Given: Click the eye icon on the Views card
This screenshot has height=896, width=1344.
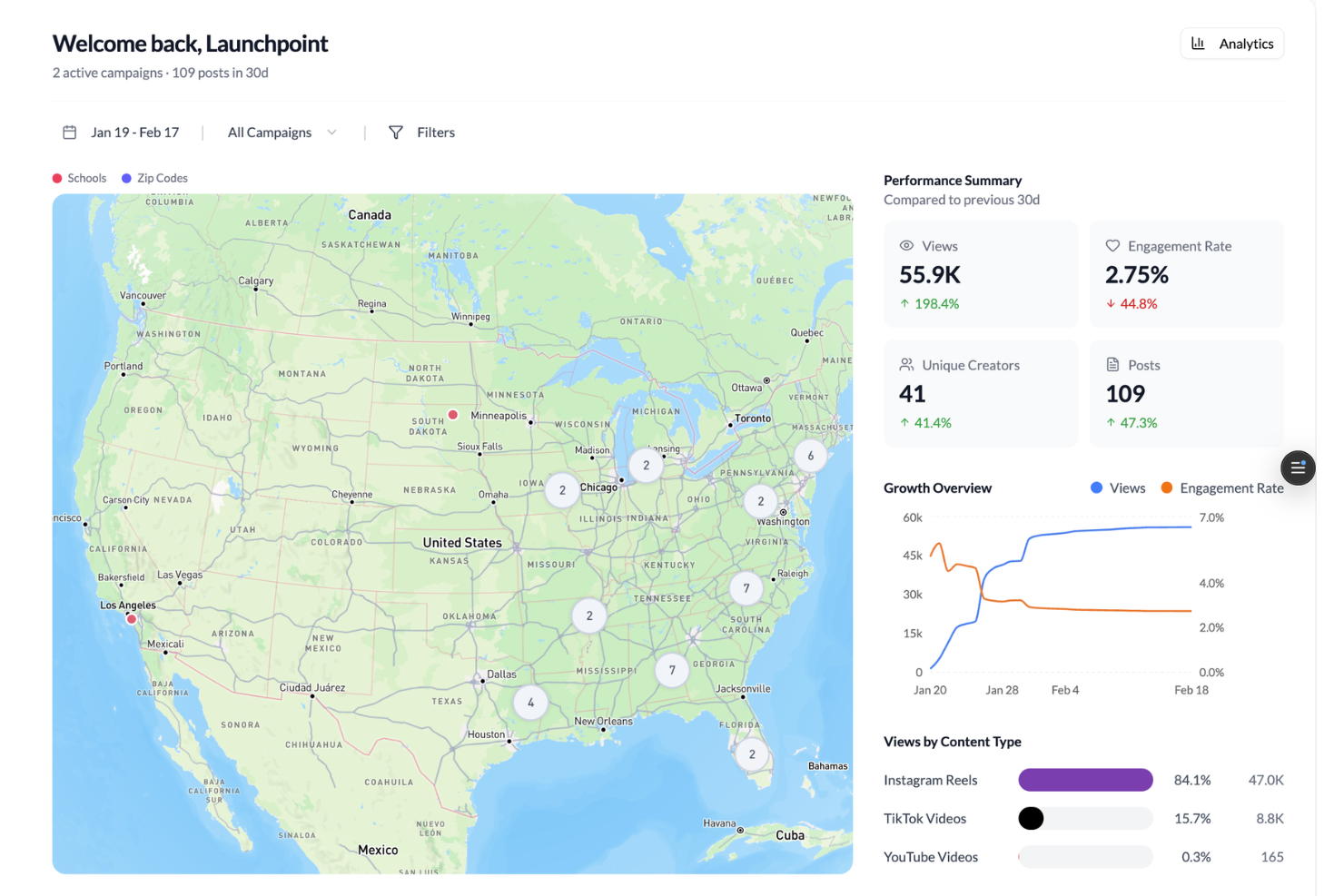Looking at the screenshot, I should (905, 246).
